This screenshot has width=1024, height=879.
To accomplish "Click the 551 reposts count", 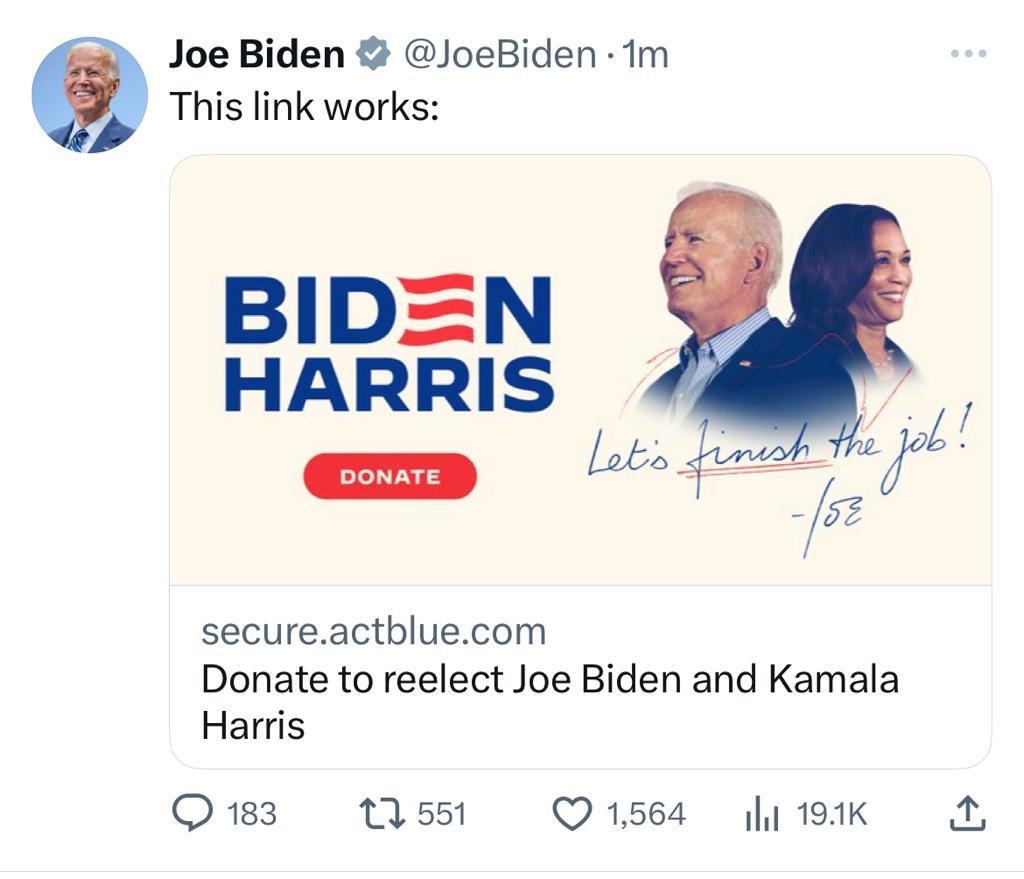I will tap(441, 816).
